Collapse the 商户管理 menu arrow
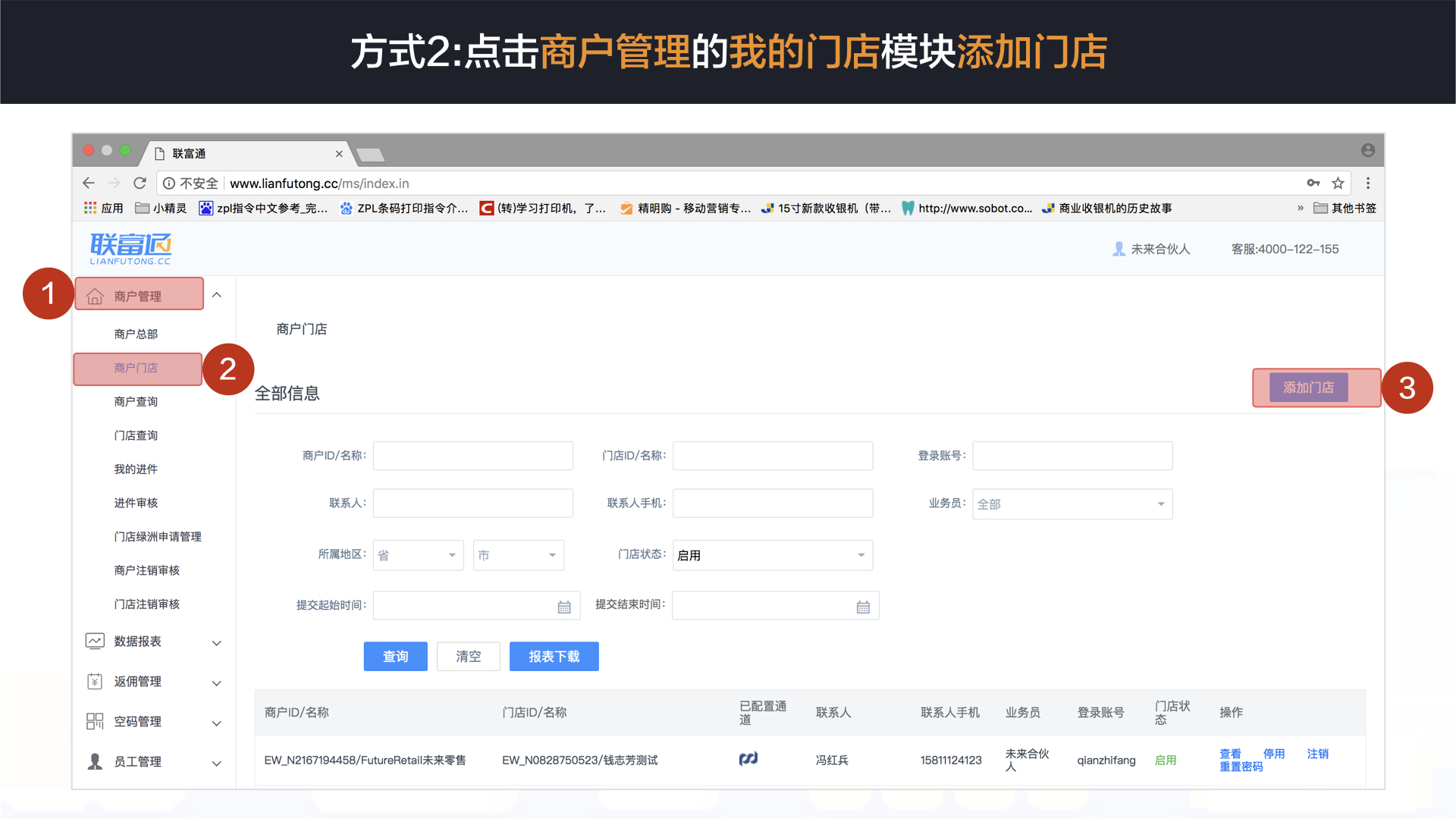Viewport: 1456px width, 819px height. click(217, 295)
